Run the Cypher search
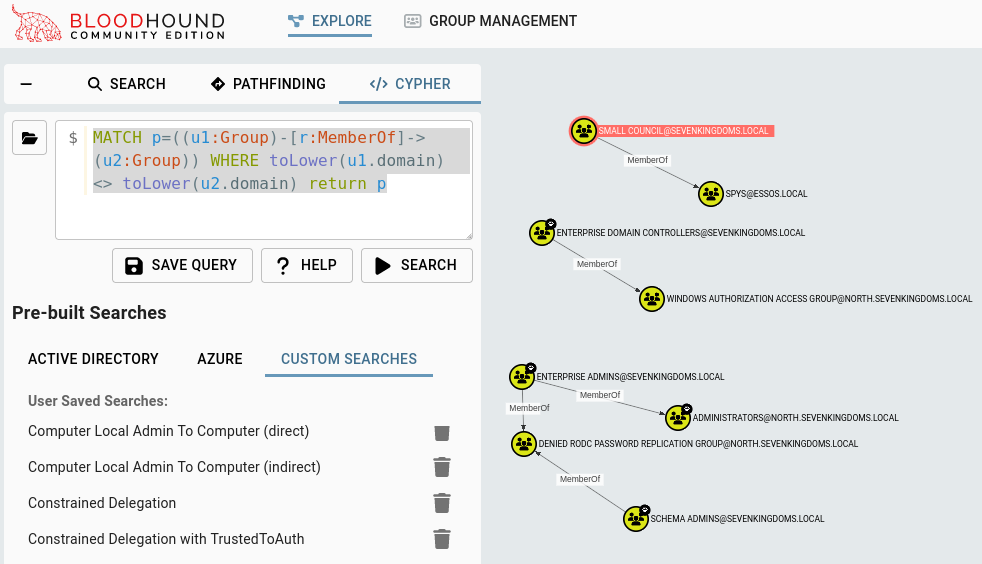This screenshot has width=982, height=564. (x=416, y=265)
